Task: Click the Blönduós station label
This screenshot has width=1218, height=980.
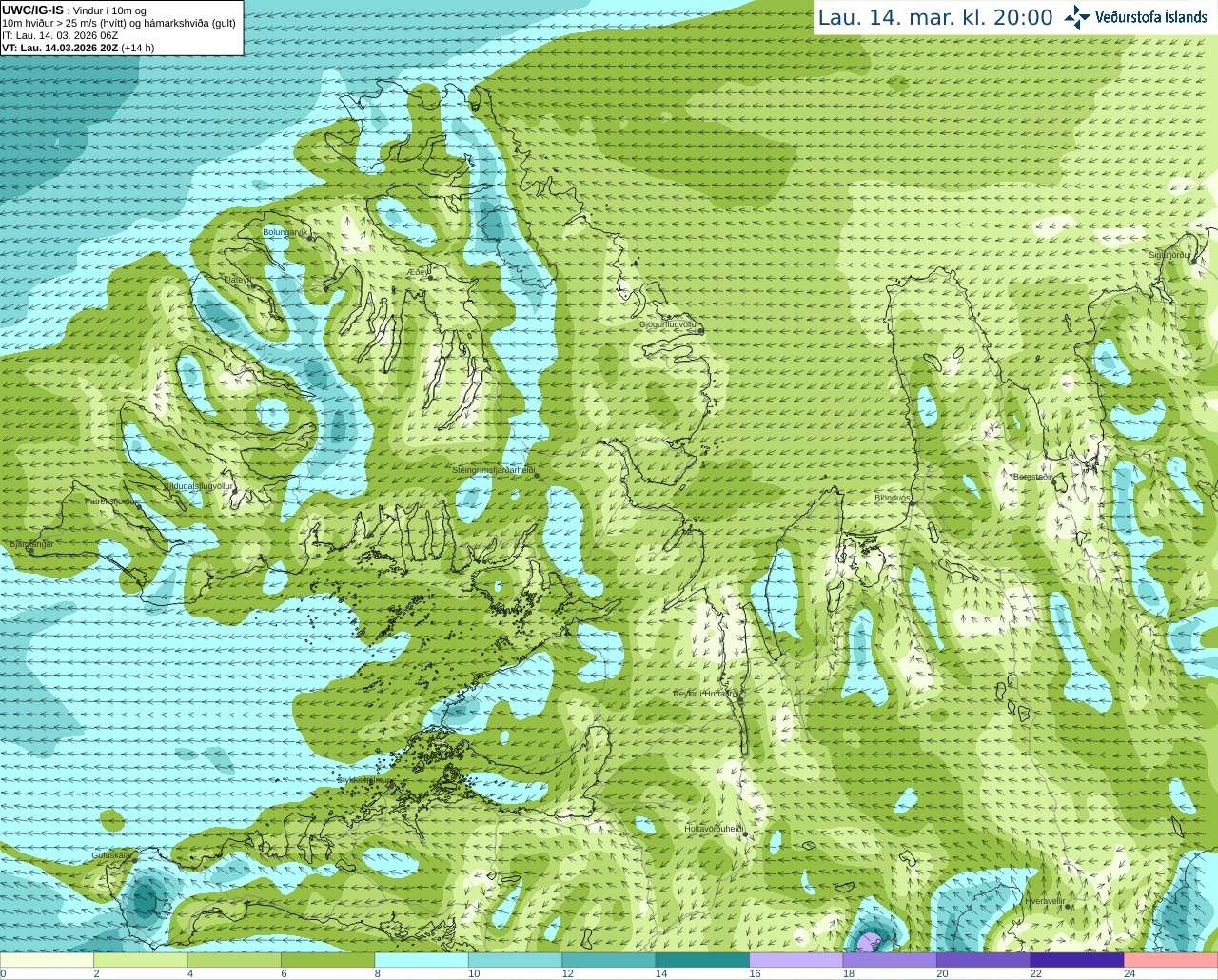Action: [x=893, y=498]
